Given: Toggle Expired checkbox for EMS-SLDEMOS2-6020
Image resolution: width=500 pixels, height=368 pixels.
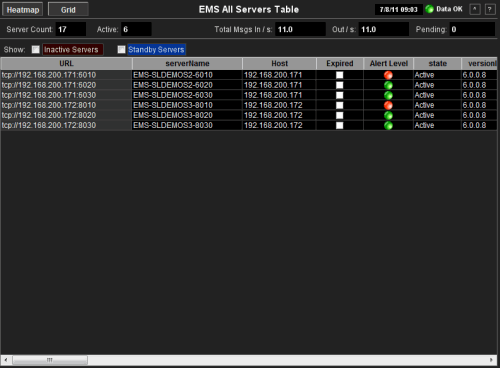Looking at the screenshot, I should coord(339,85).
